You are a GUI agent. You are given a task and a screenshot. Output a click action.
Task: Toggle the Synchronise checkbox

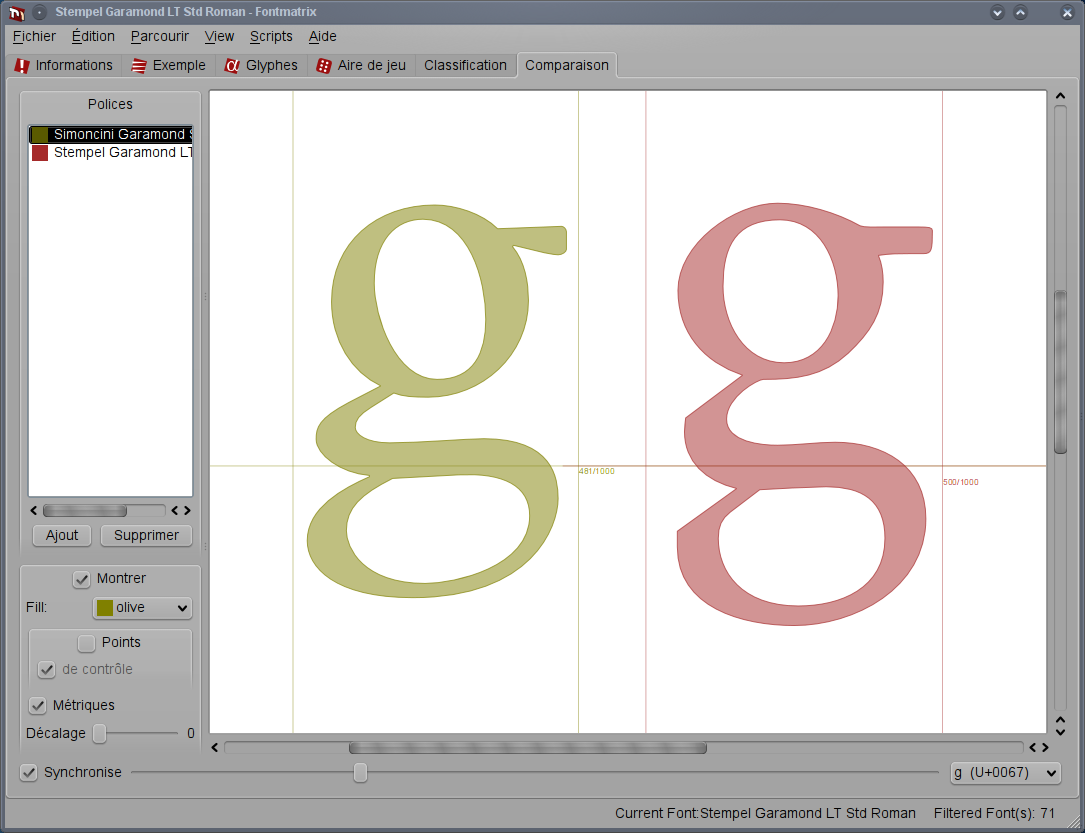[28, 772]
